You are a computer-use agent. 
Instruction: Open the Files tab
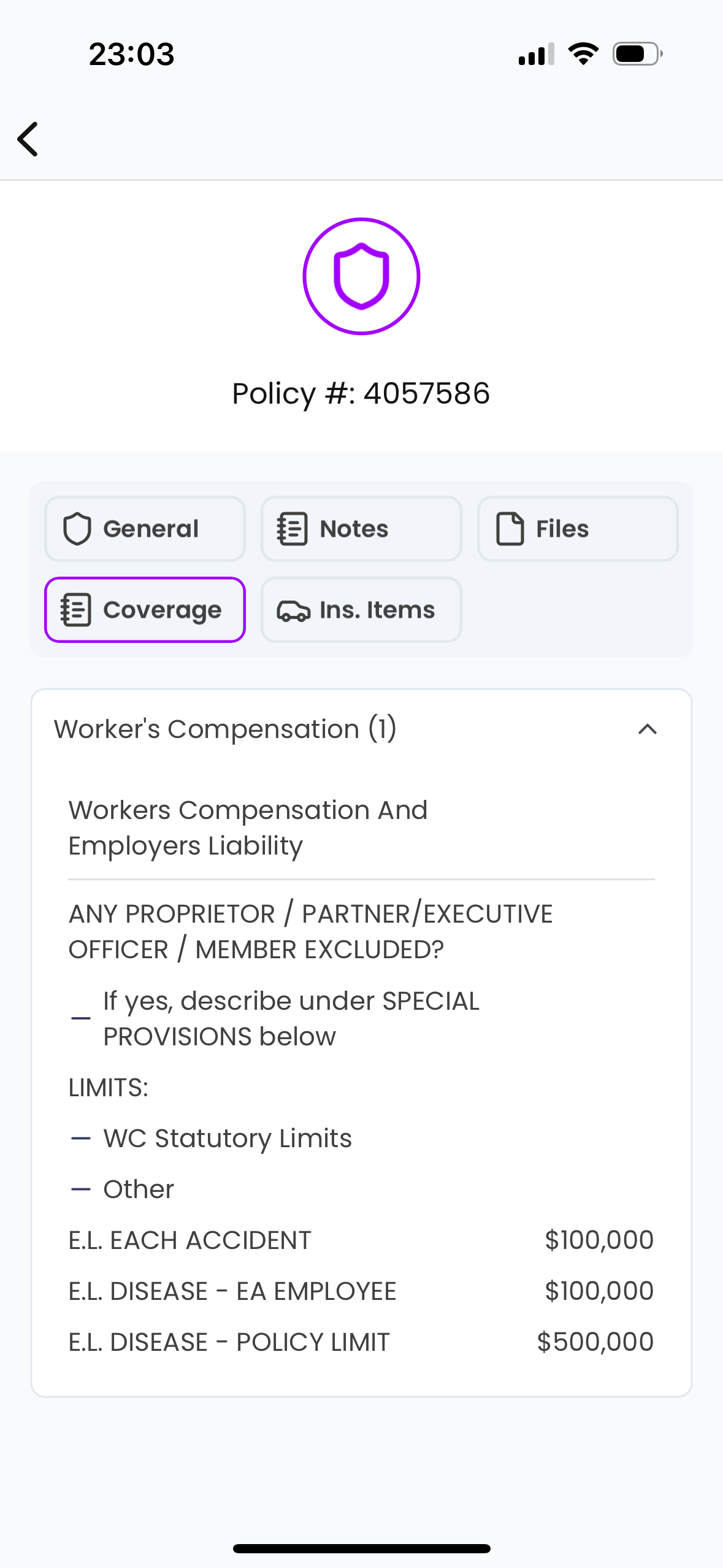(x=578, y=529)
